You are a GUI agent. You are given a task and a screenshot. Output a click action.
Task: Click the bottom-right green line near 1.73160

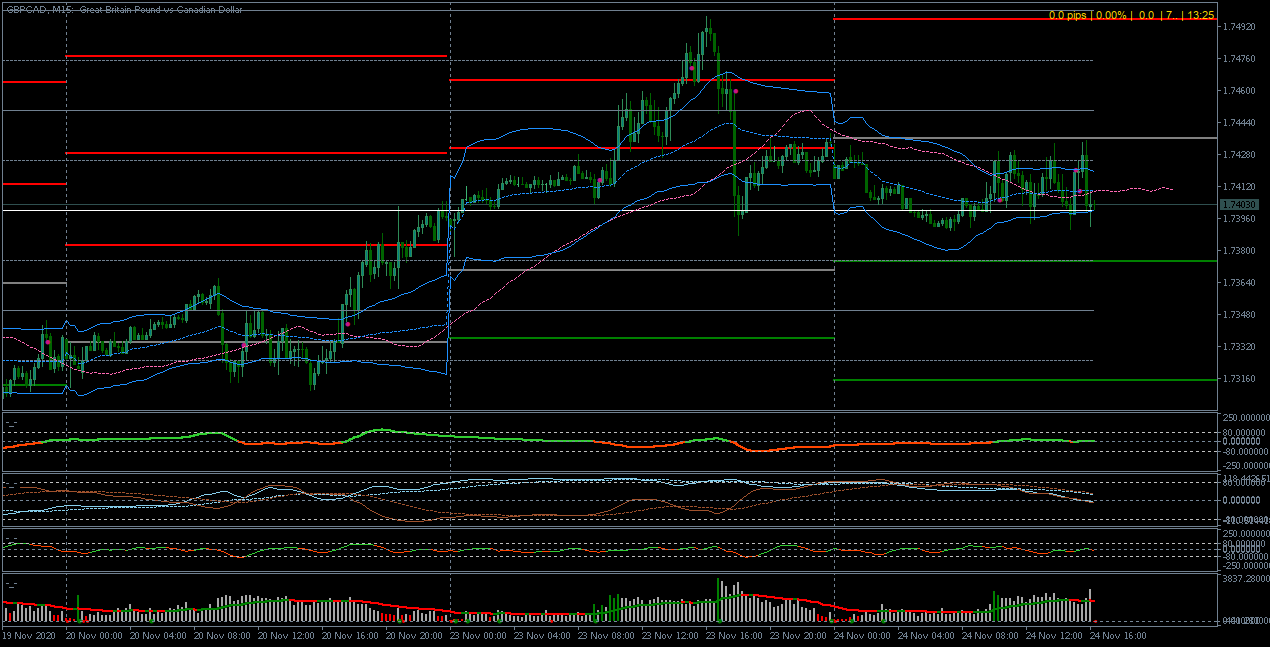1020,380
